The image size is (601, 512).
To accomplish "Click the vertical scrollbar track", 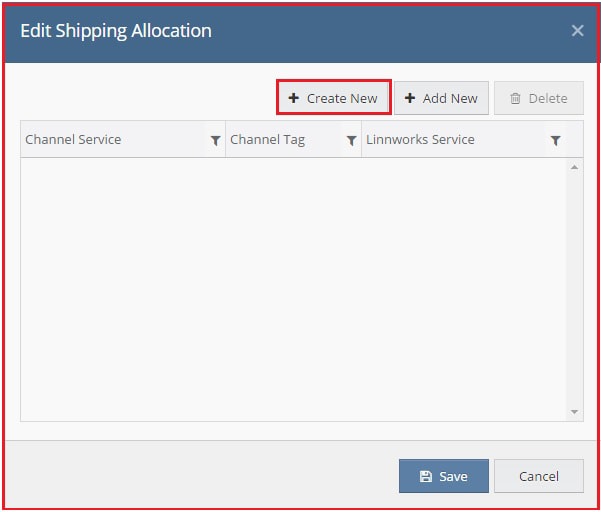I will click(574, 289).
